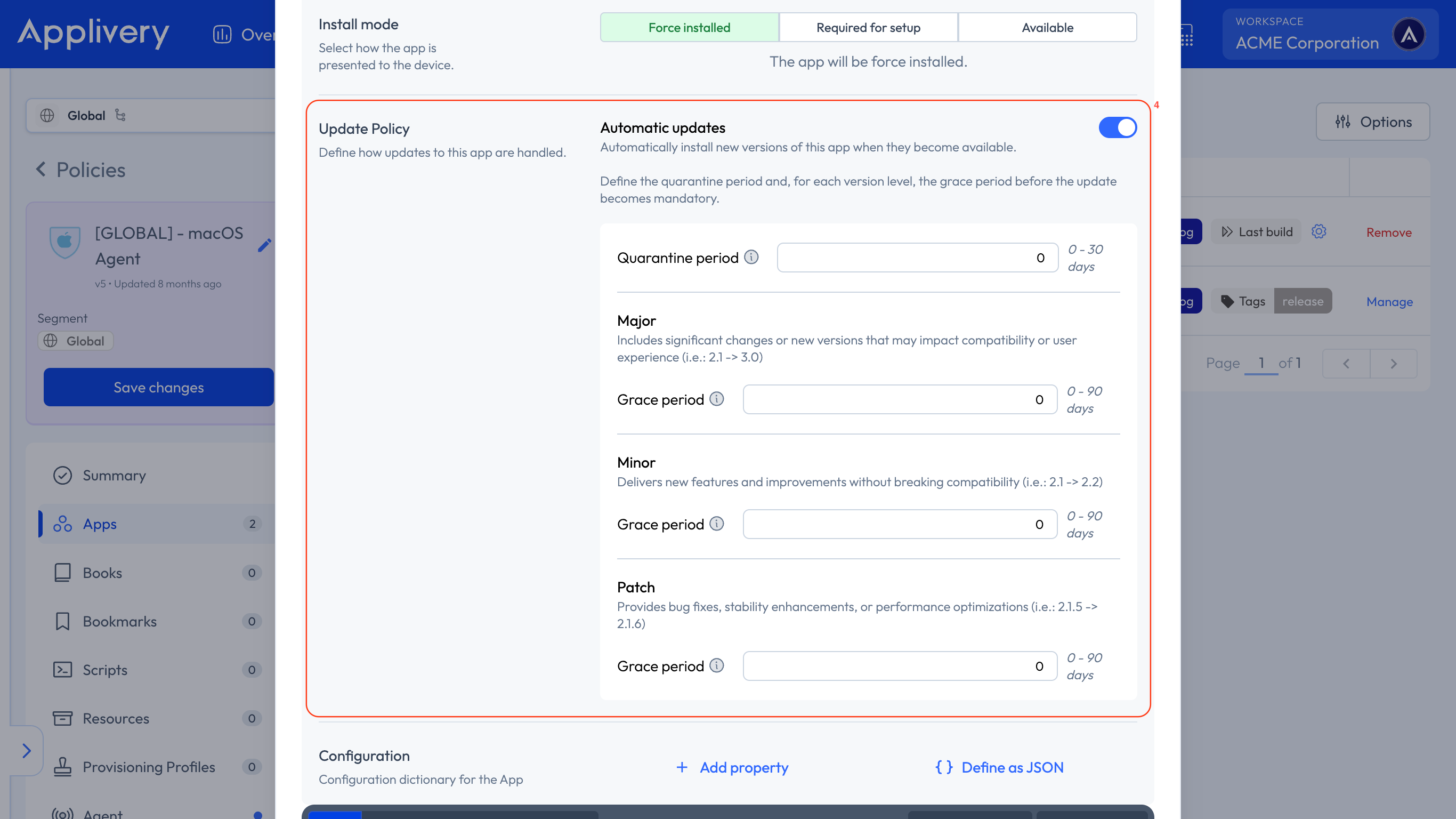Image resolution: width=1456 pixels, height=819 pixels.
Task: Click the Applivery logo
Action: (93, 34)
